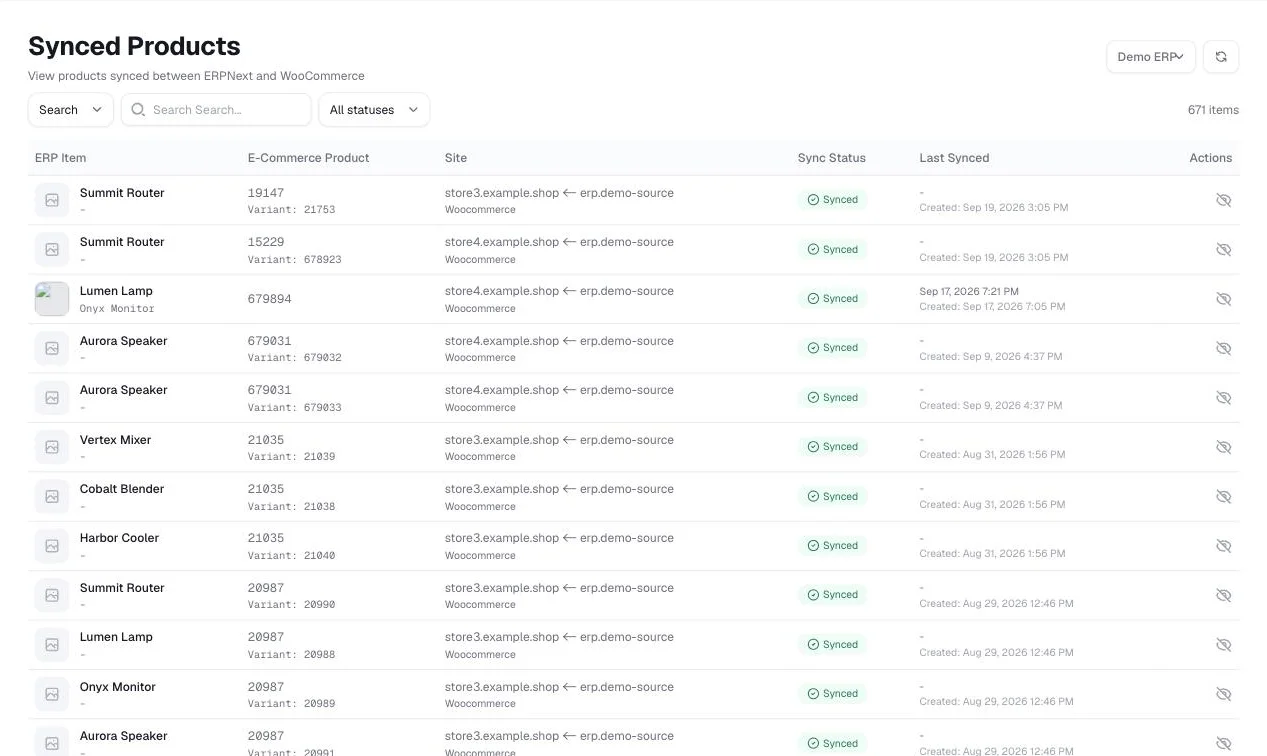Click the 671 items count text

tap(1213, 110)
